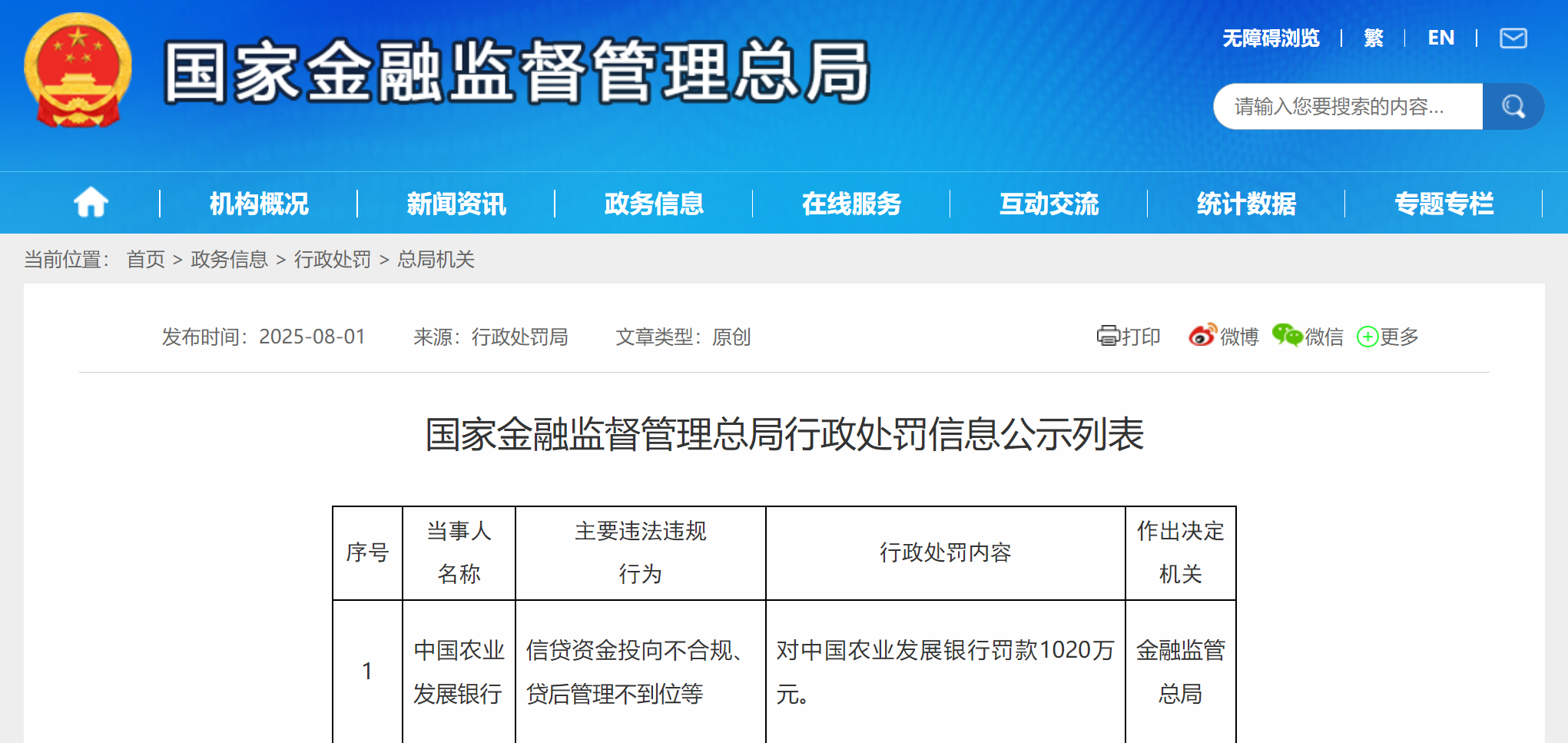This screenshot has width=1568, height=743.
Task: Switch to EN language
Action: point(1440,38)
